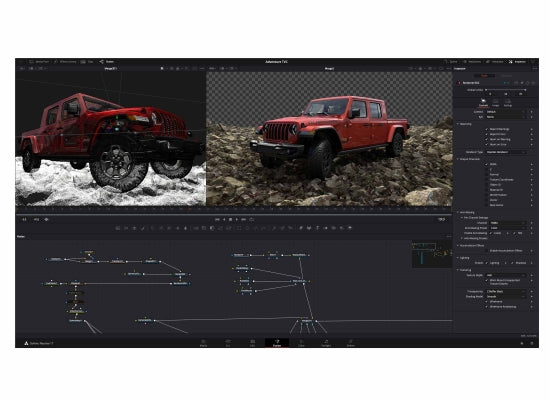Open the Effects Library panel

66,61
